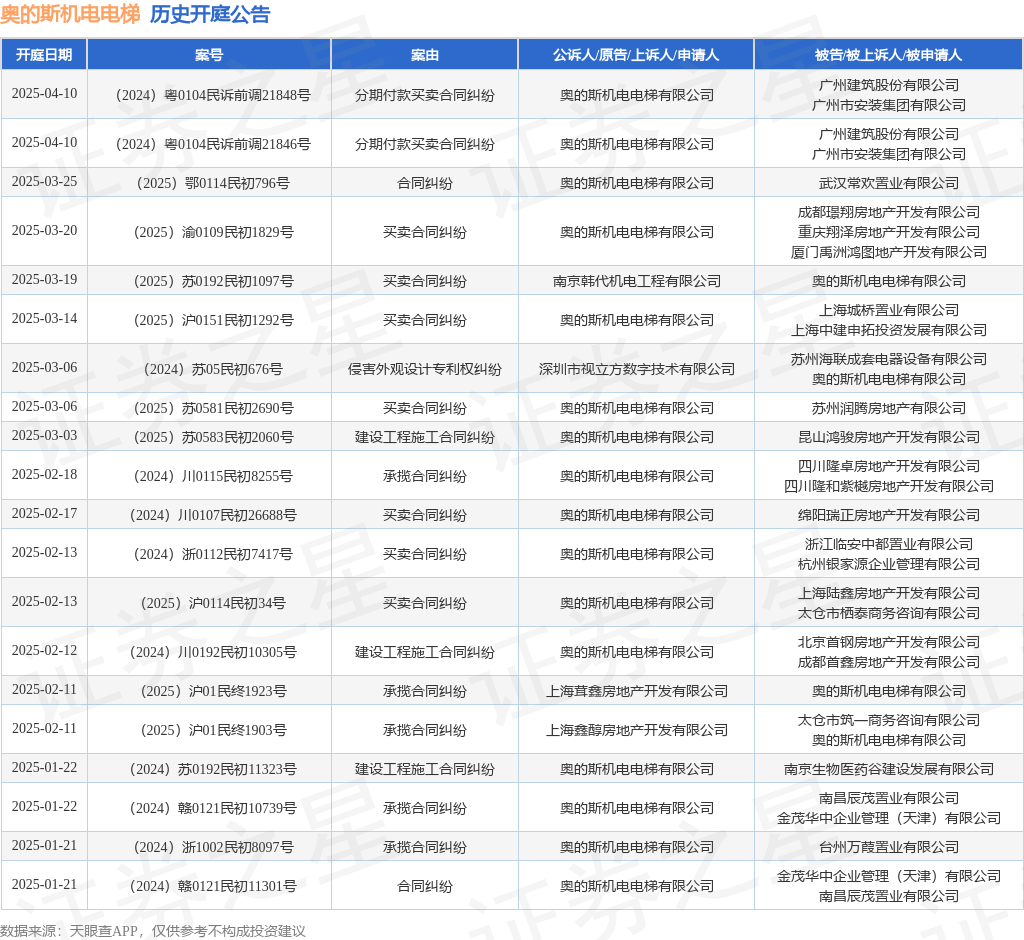Click defendant 杭州银家源企业管理有限公司
Screen dimensions: 1024x940
889,564
